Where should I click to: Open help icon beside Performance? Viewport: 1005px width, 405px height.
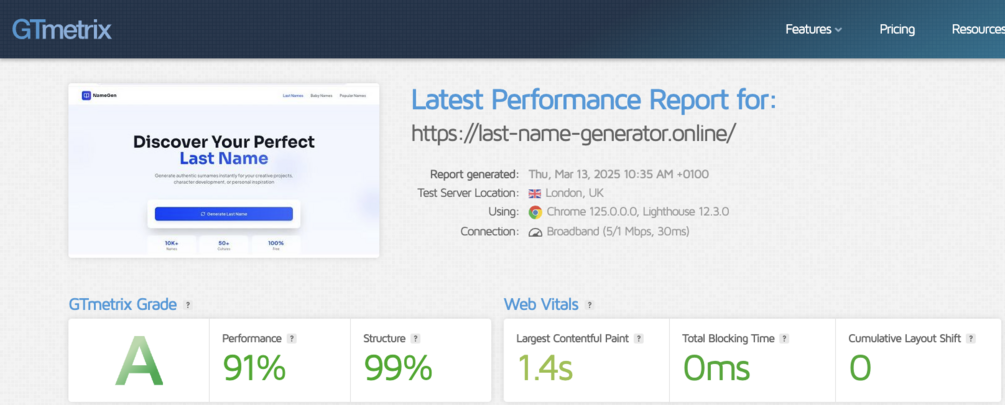coord(292,338)
